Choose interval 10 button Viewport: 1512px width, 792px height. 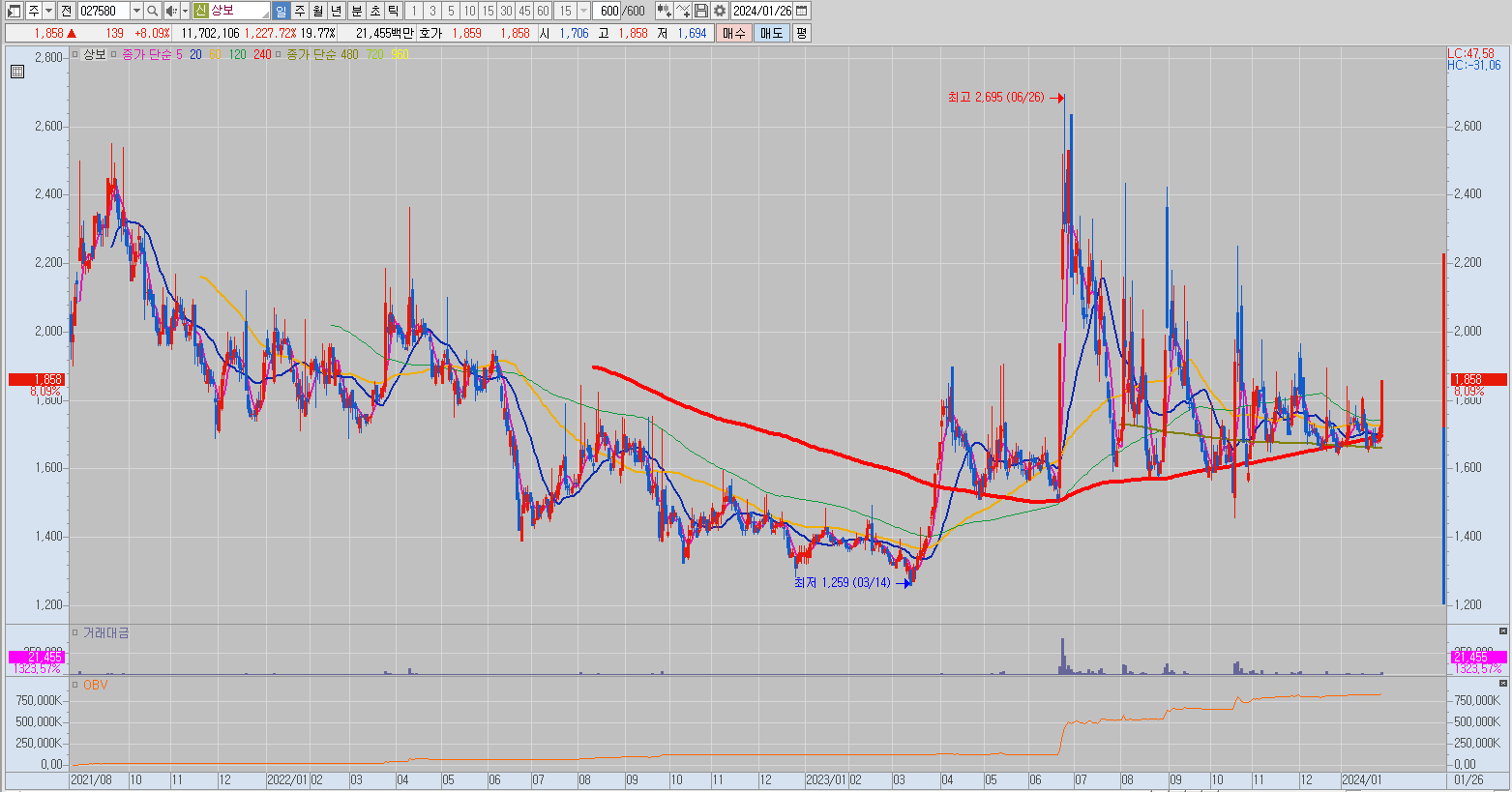pyautogui.click(x=469, y=11)
